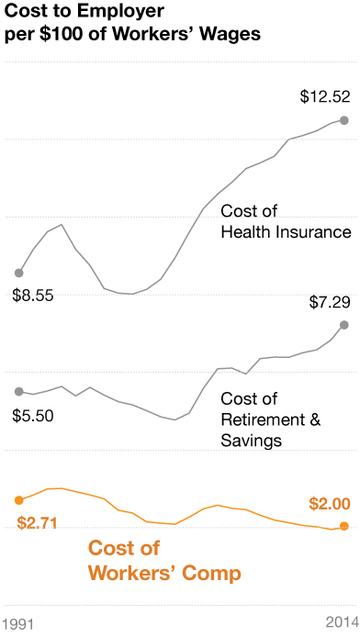Screen dimensions: 360x637
Task: Click the orange $2.00 value label
Action: [x=330, y=504]
